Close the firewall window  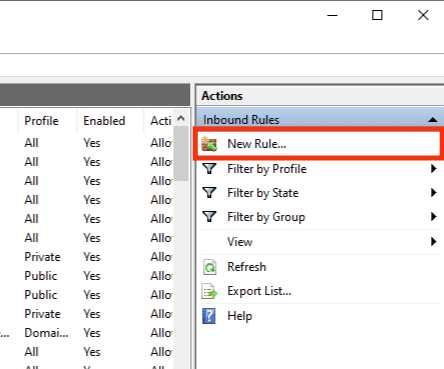tap(423, 15)
